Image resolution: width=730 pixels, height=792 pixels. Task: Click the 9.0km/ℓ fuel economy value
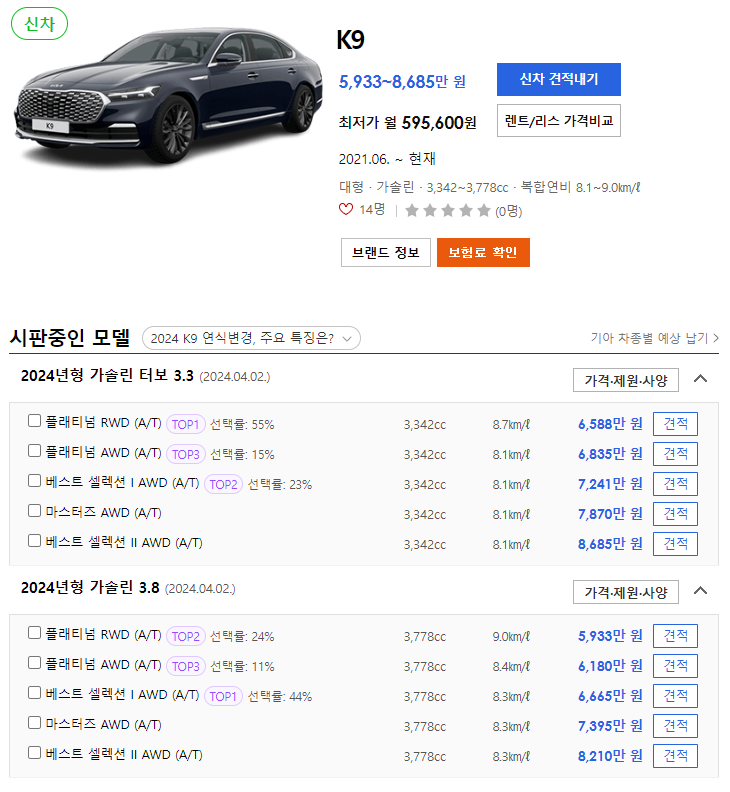tap(511, 636)
